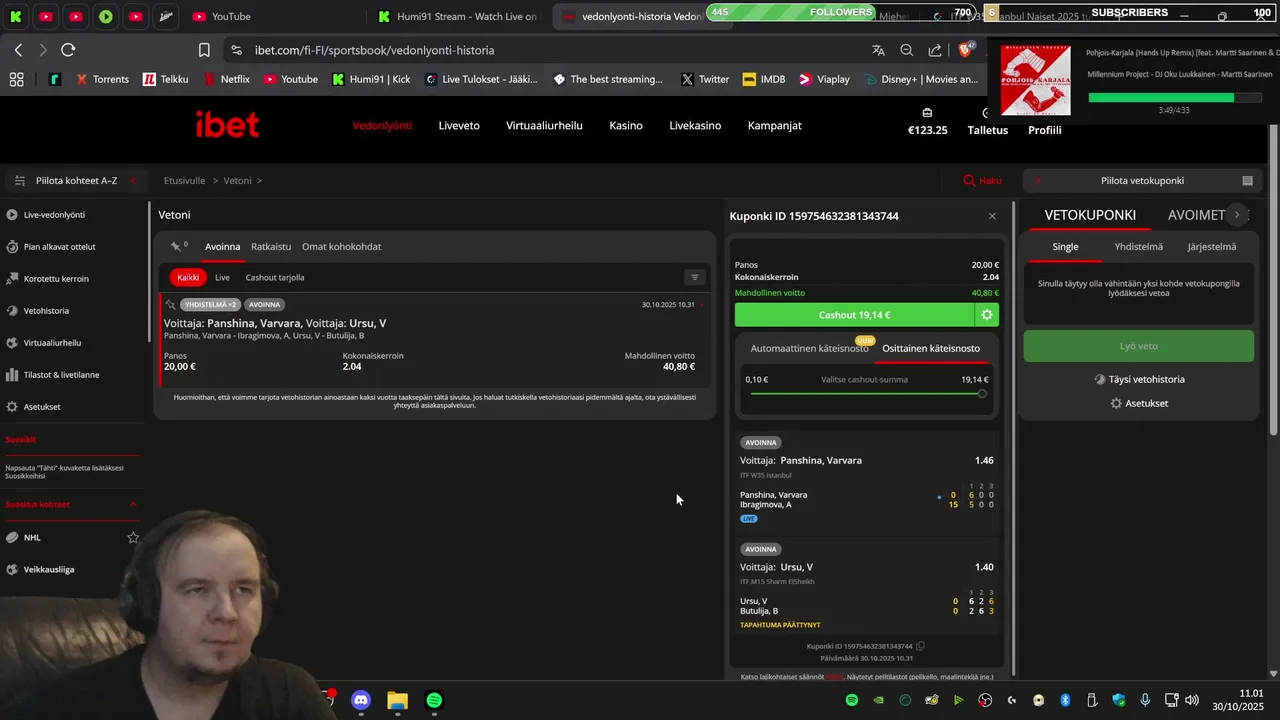Image resolution: width=1280 pixels, height=720 pixels.
Task: Switch to the Avoinna tab
Action: pos(222,246)
